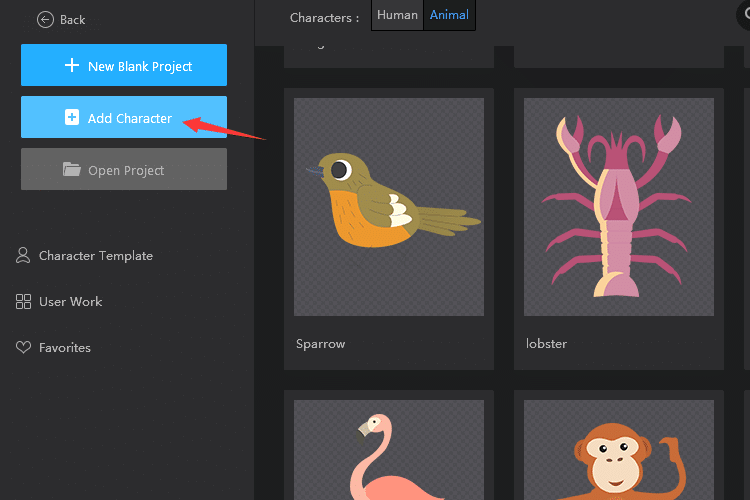Switch to the Human characters tab
The width and height of the screenshot is (750, 500).
(397, 15)
